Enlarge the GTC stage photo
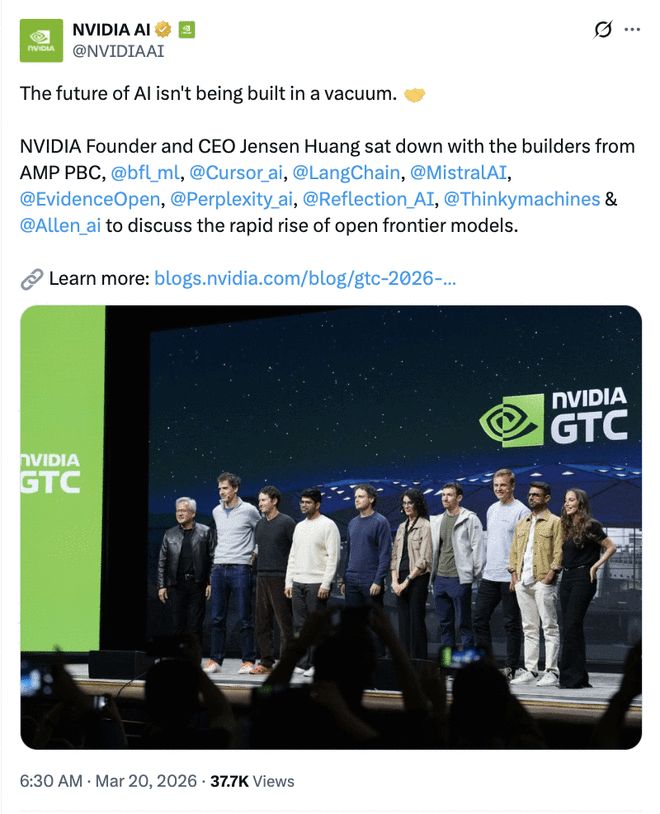 point(330,527)
